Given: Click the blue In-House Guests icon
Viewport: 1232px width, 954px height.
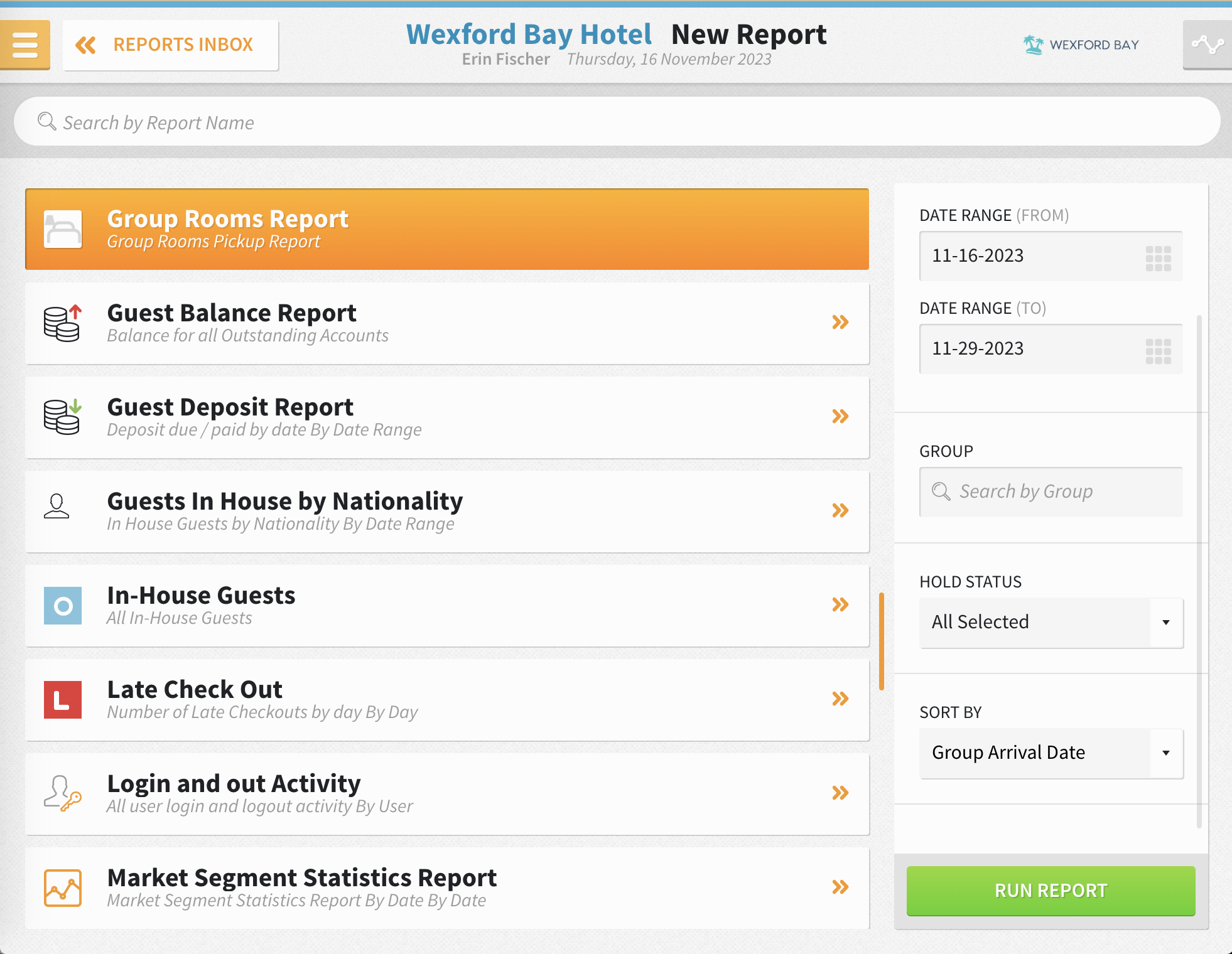Looking at the screenshot, I should (62, 605).
